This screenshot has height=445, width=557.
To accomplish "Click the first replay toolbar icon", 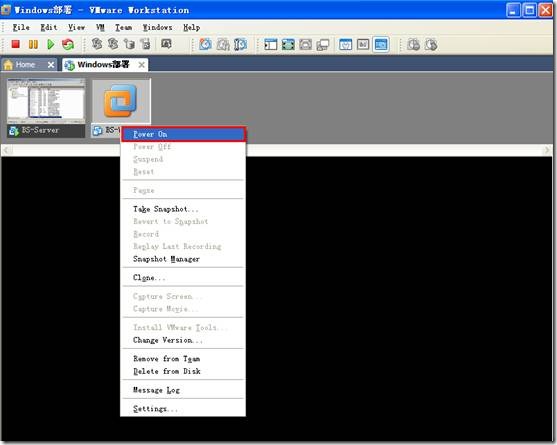I will click(413, 44).
